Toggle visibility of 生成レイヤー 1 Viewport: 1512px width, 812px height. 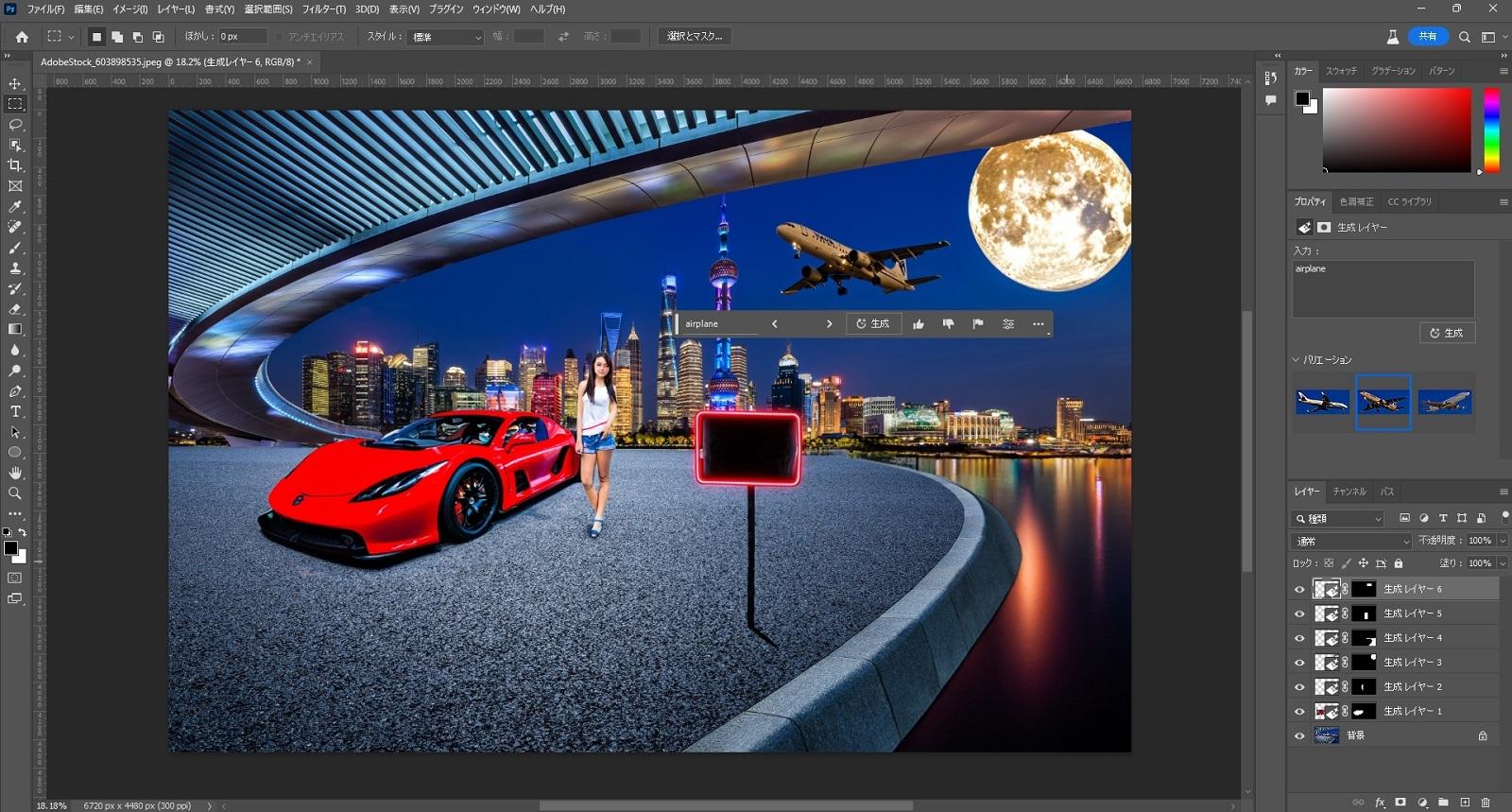(1299, 711)
